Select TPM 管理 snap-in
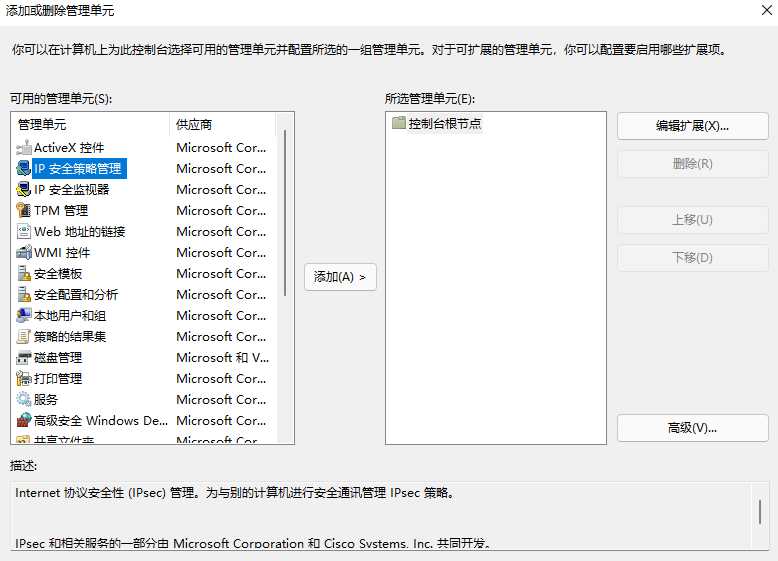This screenshot has height=561, width=778. point(61,210)
